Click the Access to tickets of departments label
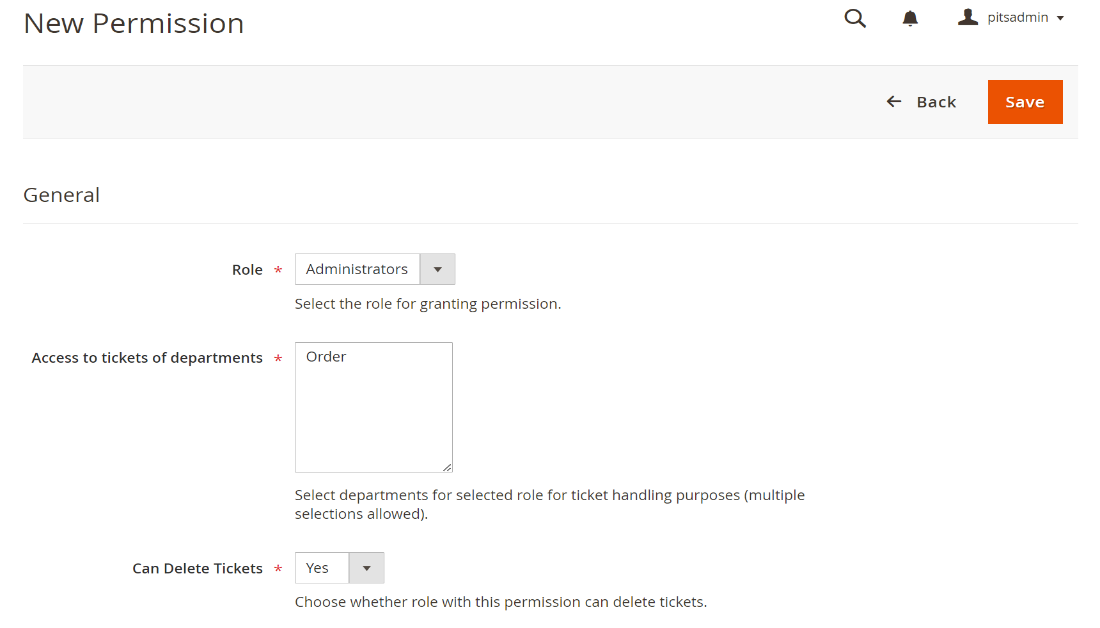1100x628 pixels. [x=147, y=358]
